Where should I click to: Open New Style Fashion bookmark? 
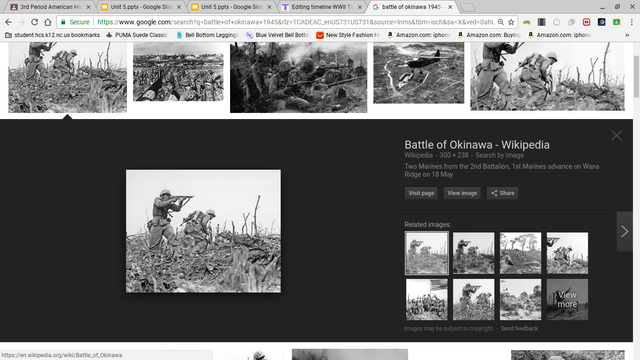pyautogui.click(x=348, y=35)
